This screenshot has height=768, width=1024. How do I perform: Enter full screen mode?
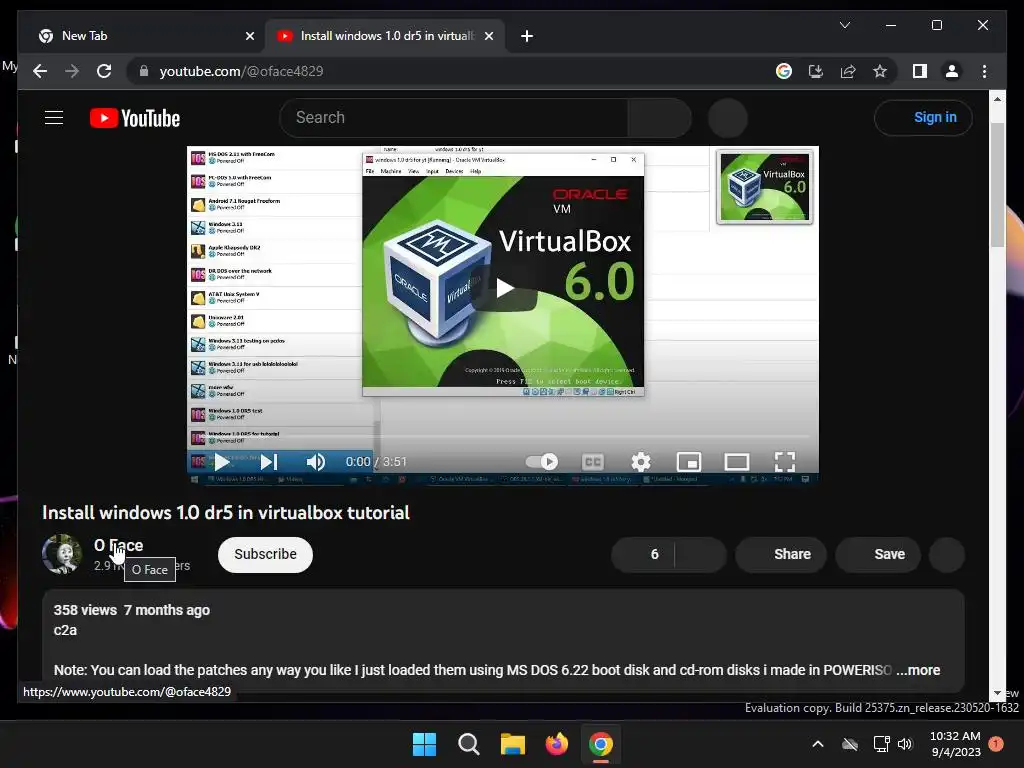784,462
